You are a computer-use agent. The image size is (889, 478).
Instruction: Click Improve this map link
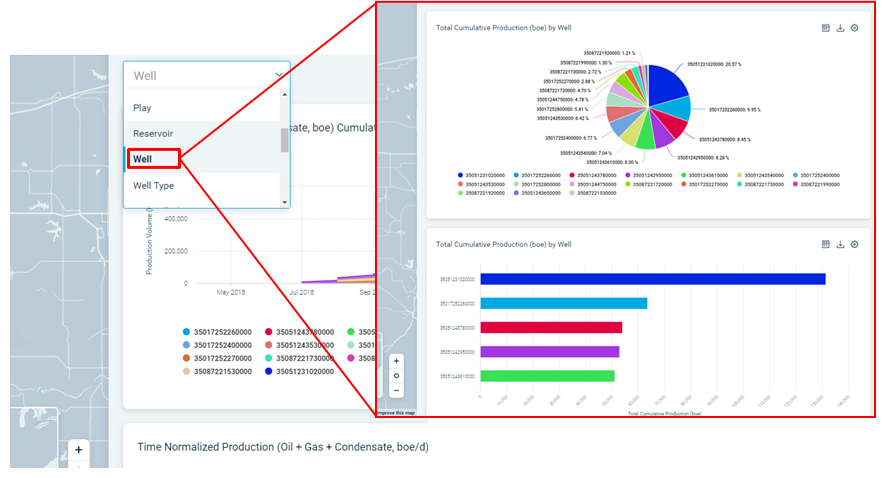pyautogui.click(x=395, y=413)
